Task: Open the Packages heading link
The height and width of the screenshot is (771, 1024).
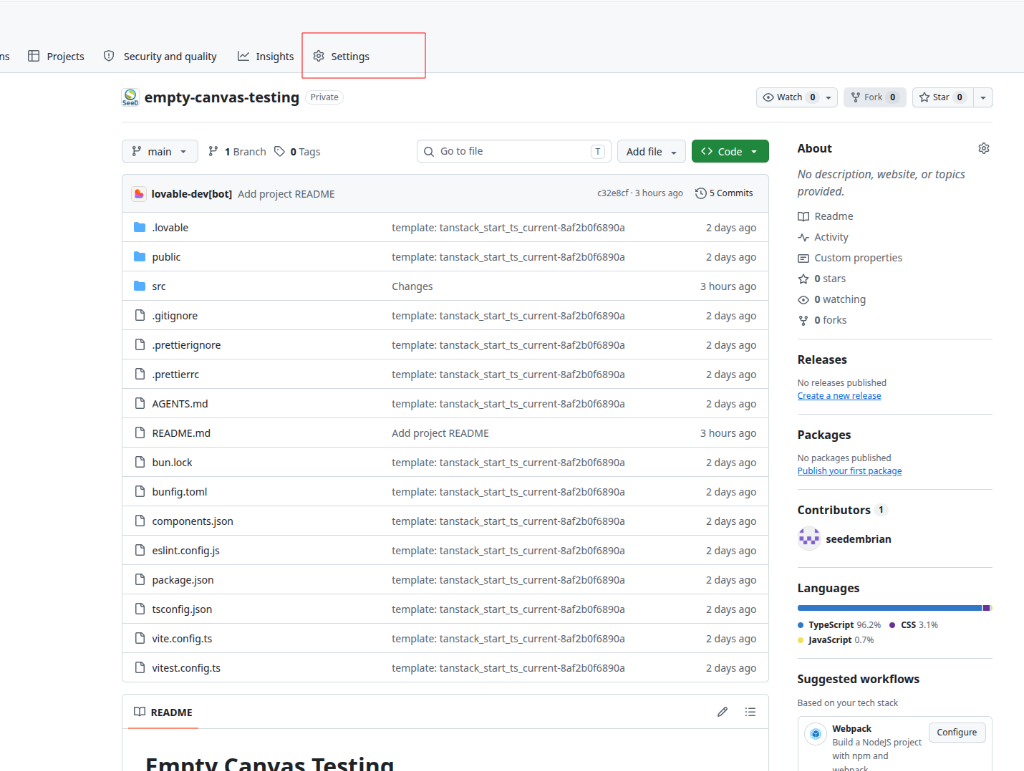Action: 824,435
